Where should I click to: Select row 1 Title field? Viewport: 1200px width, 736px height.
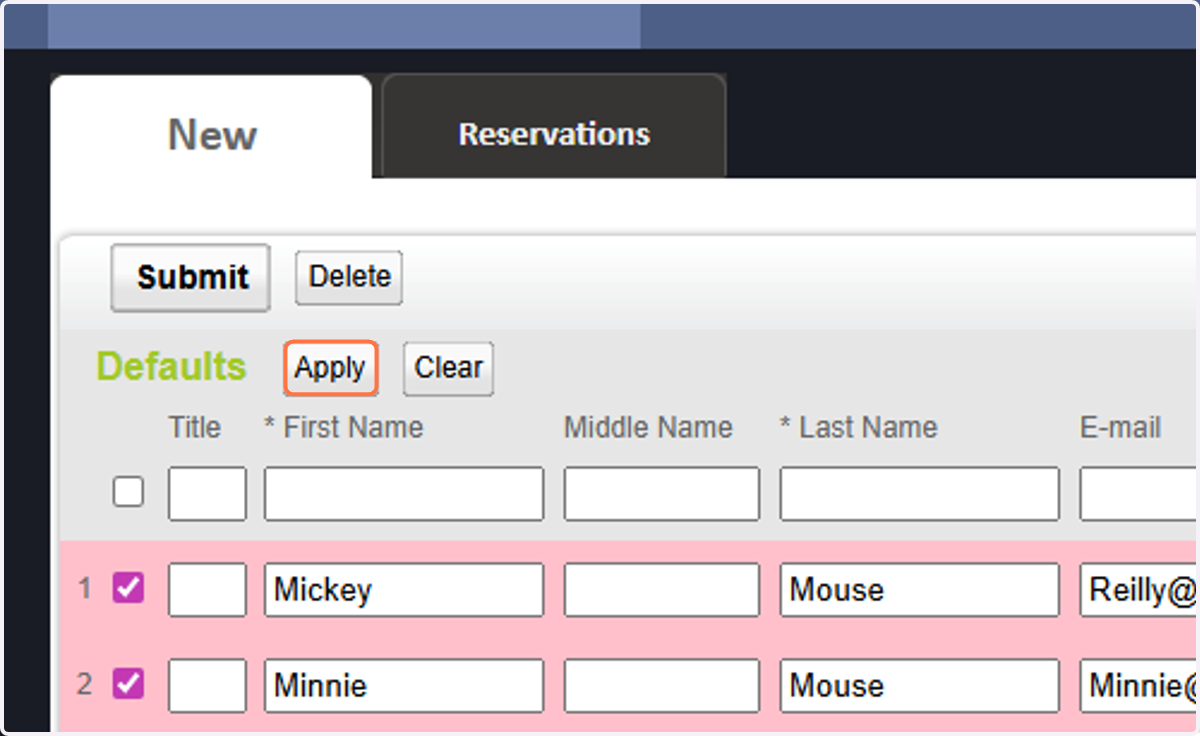coord(207,590)
